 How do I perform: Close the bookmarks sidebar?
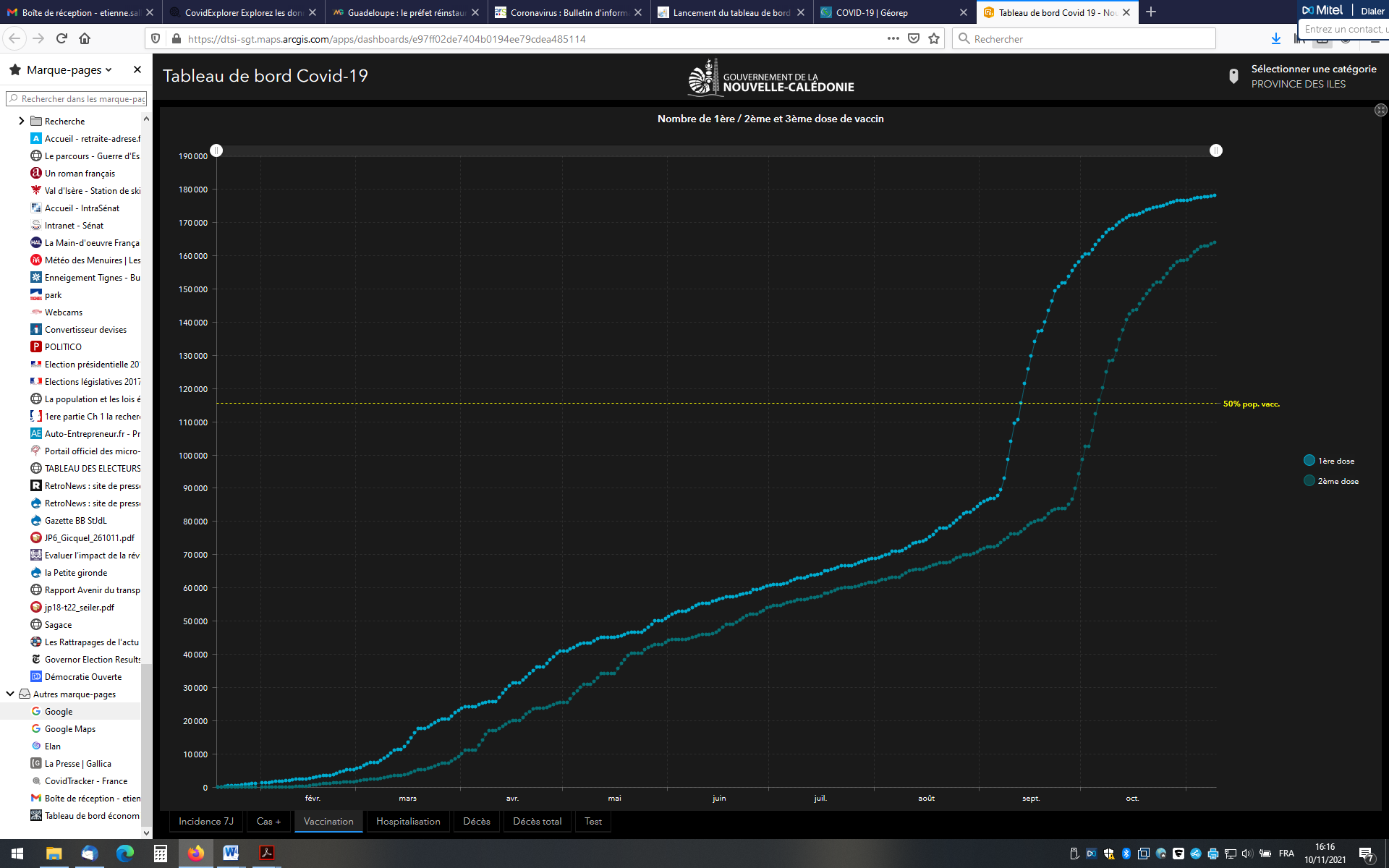pyautogui.click(x=137, y=69)
